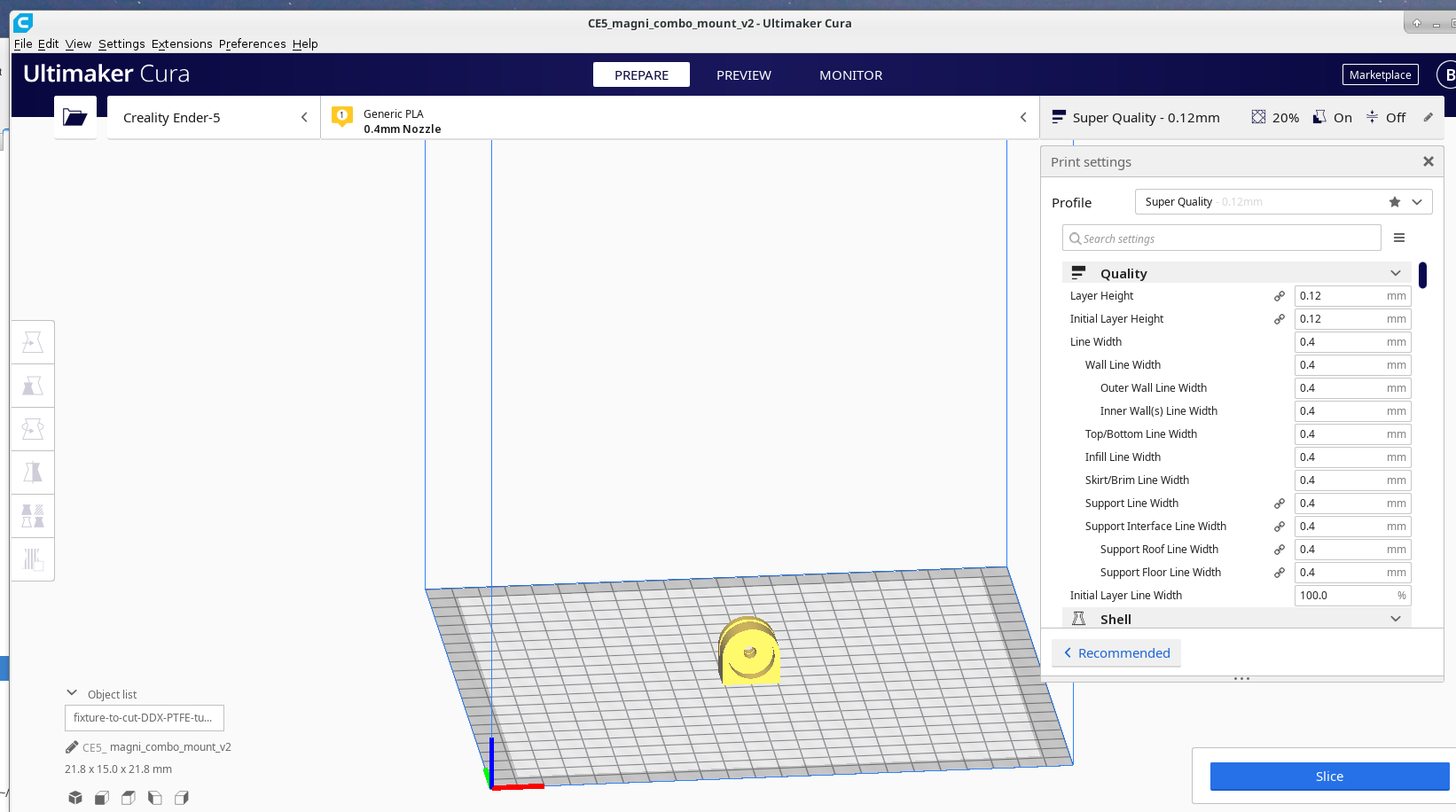Click the support On icon in summary bar
The width and height of the screenshot is (1456, 812).
(1319, 117)
